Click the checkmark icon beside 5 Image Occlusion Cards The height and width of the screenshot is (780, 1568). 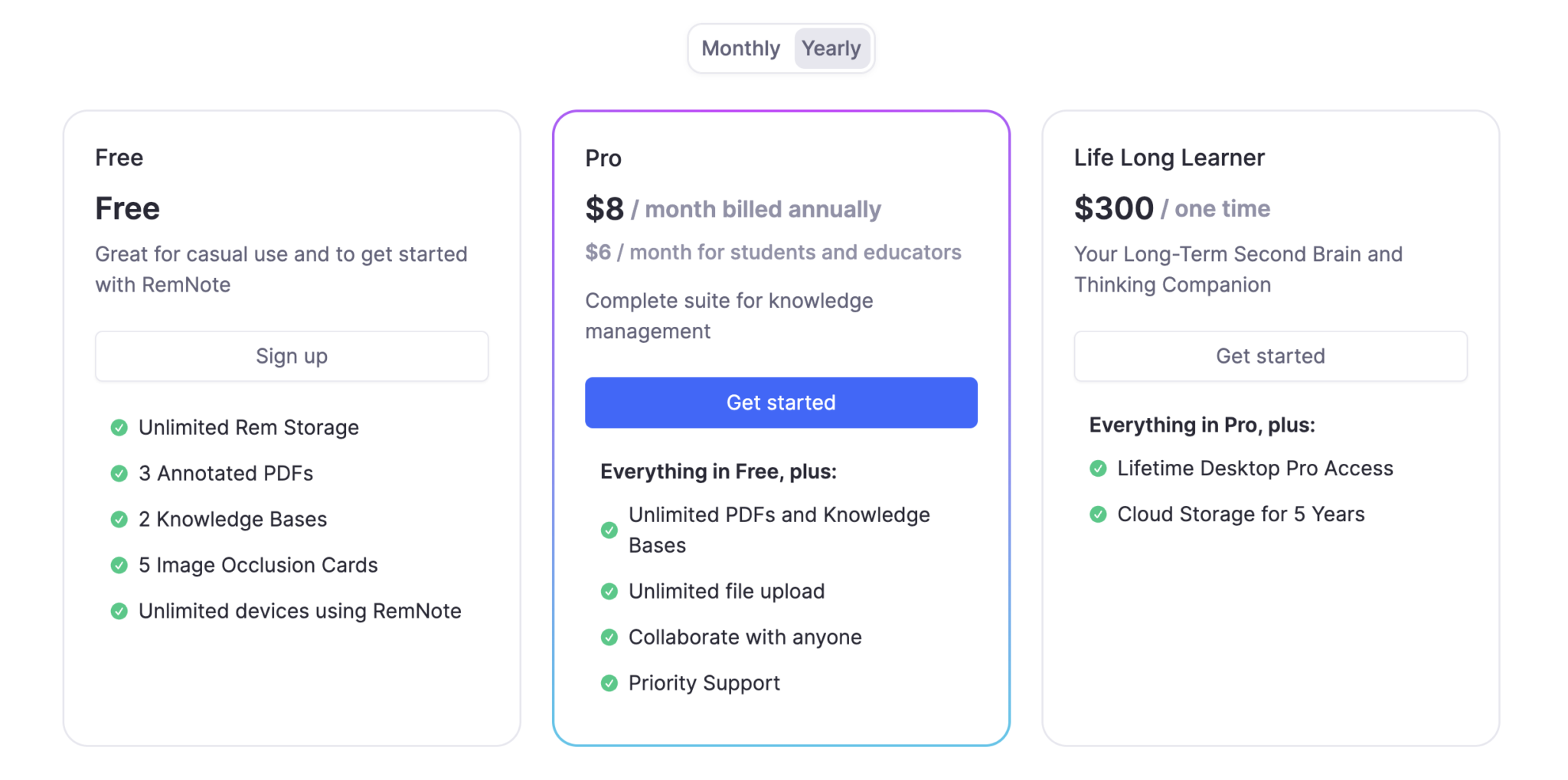tap(119, 565)
